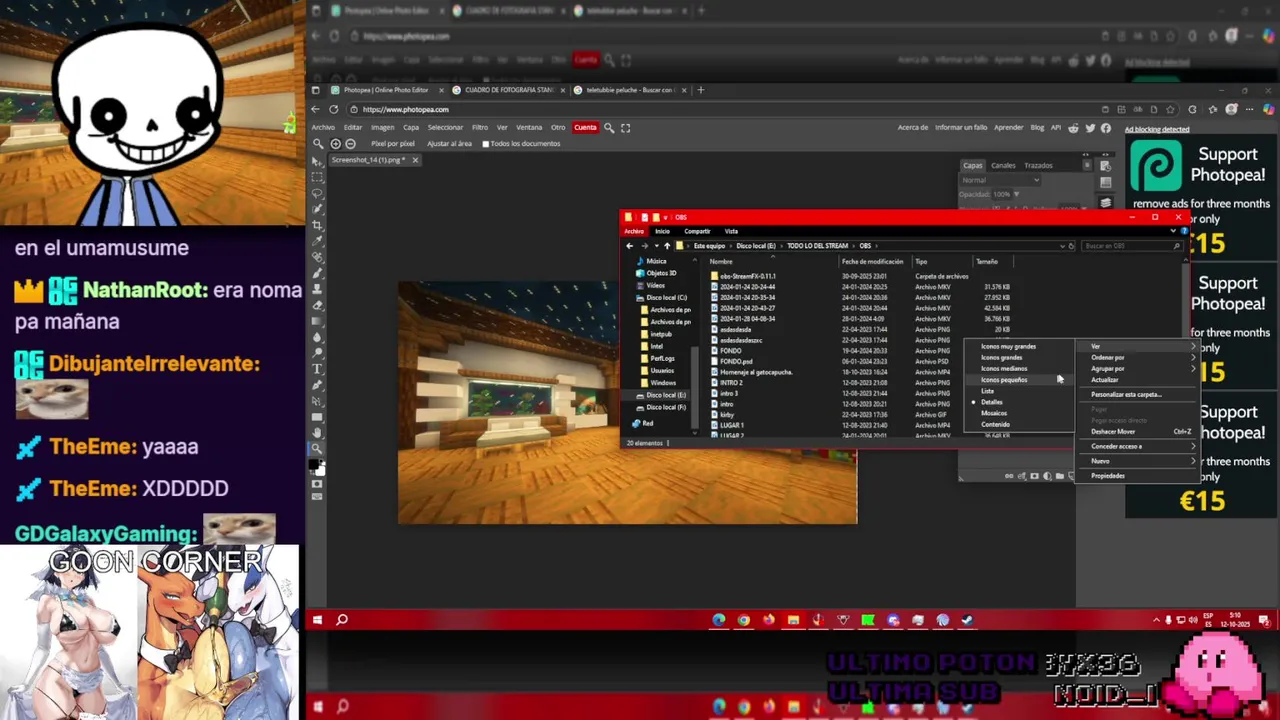Open Photopea Filtro menu
1280x720 pixels.
pos(480,128)
